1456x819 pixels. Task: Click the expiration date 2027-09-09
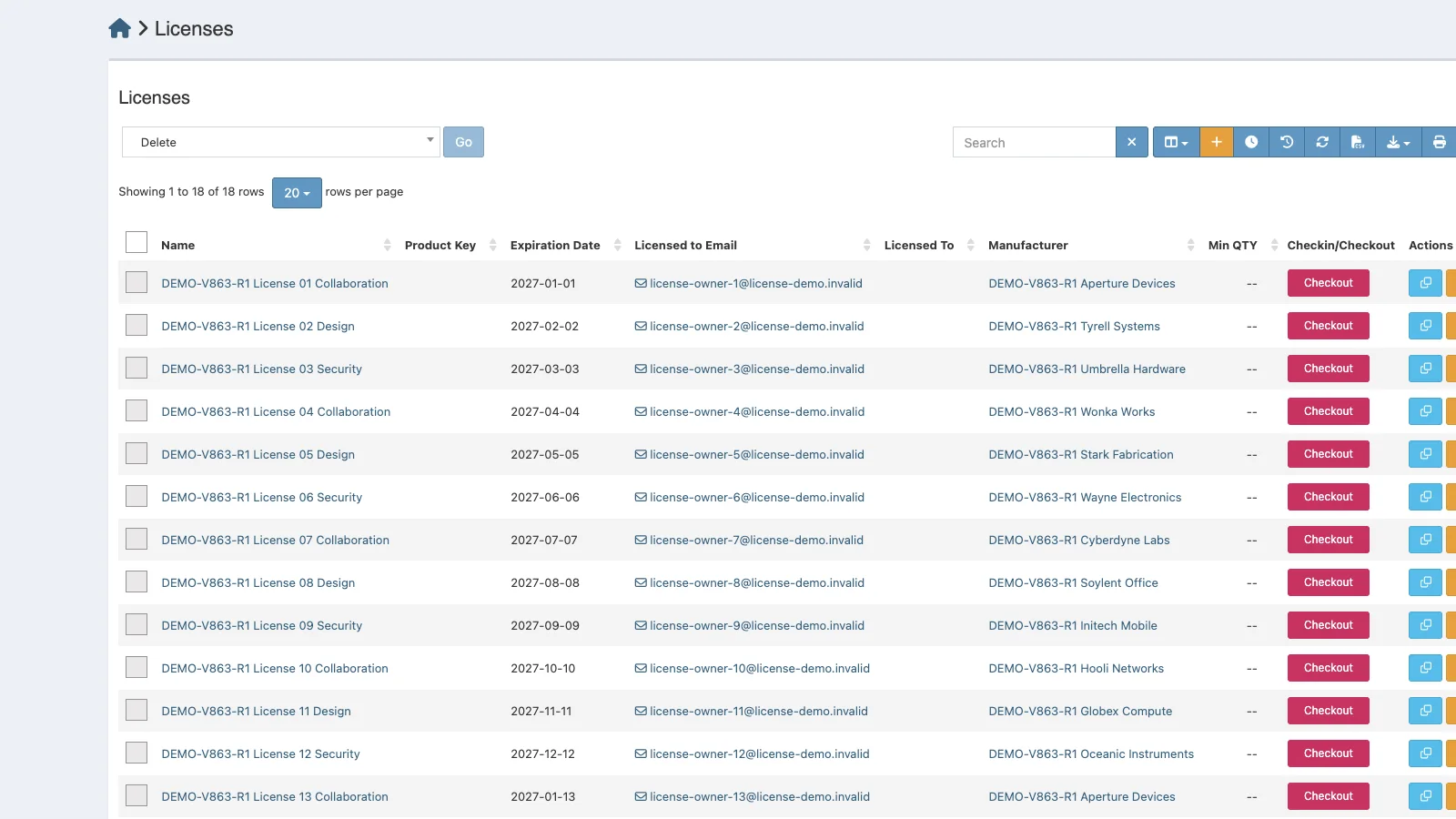tap(545, 625)
